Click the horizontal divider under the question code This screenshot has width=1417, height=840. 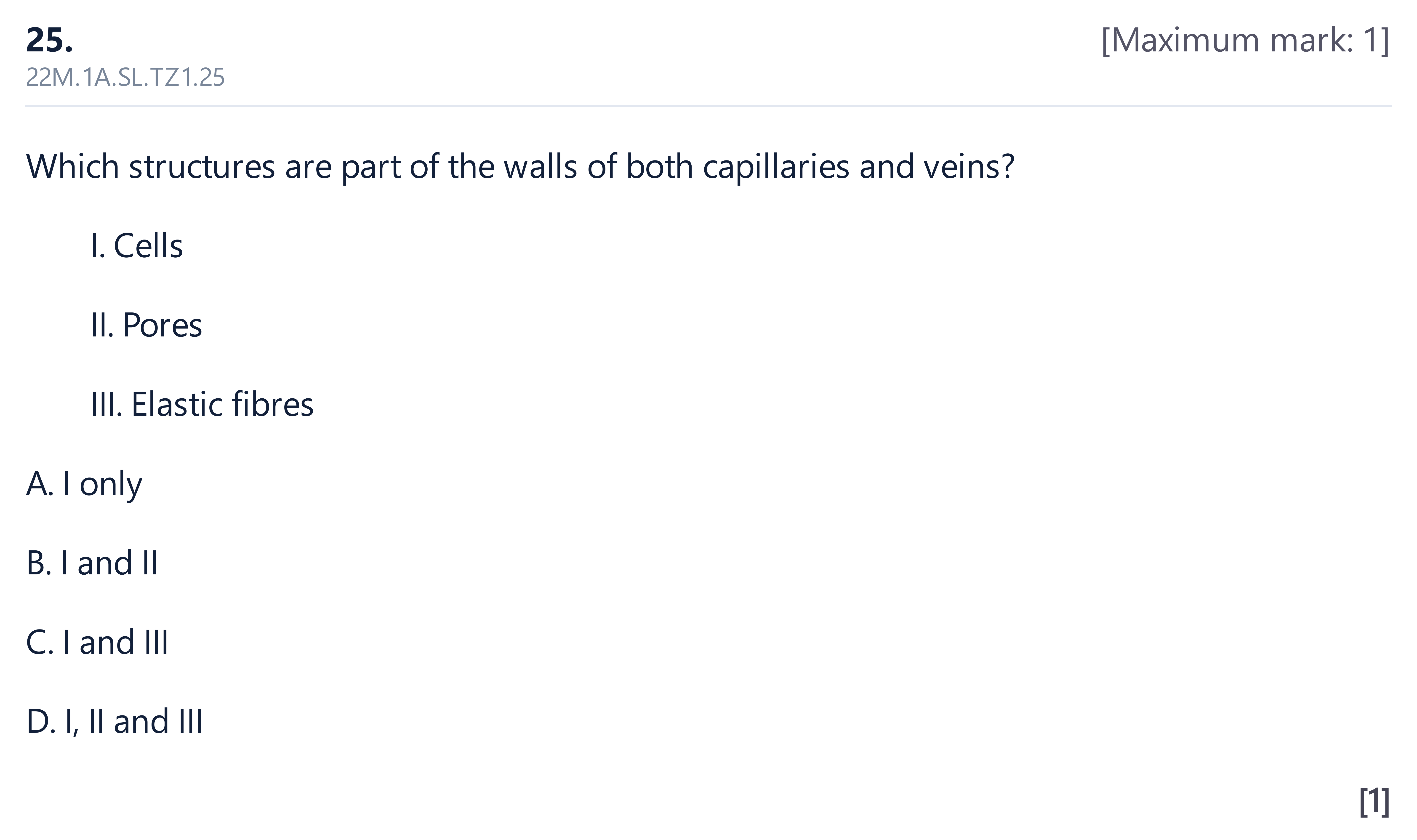[708, 106]
